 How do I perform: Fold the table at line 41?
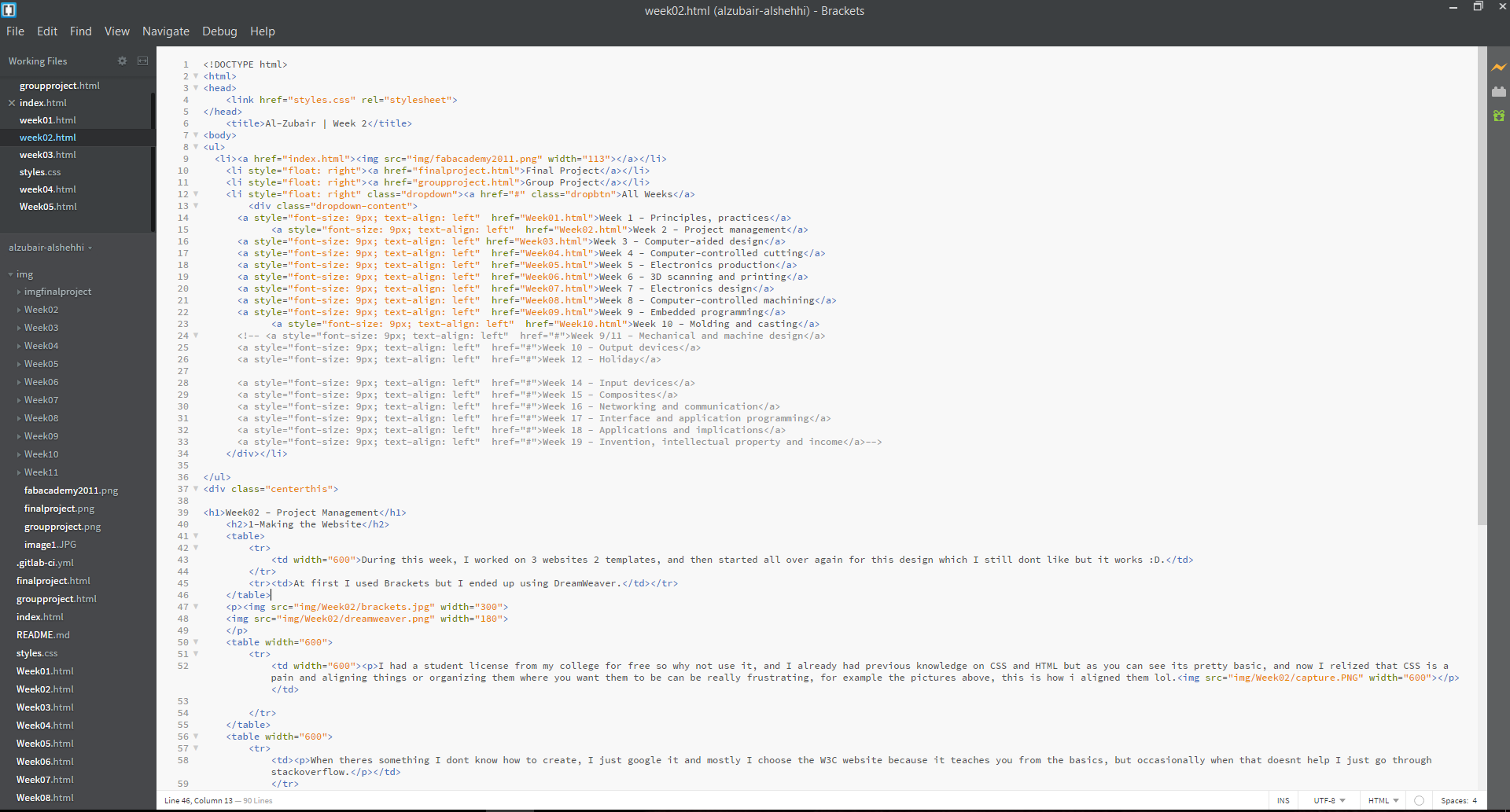[196, 536]
